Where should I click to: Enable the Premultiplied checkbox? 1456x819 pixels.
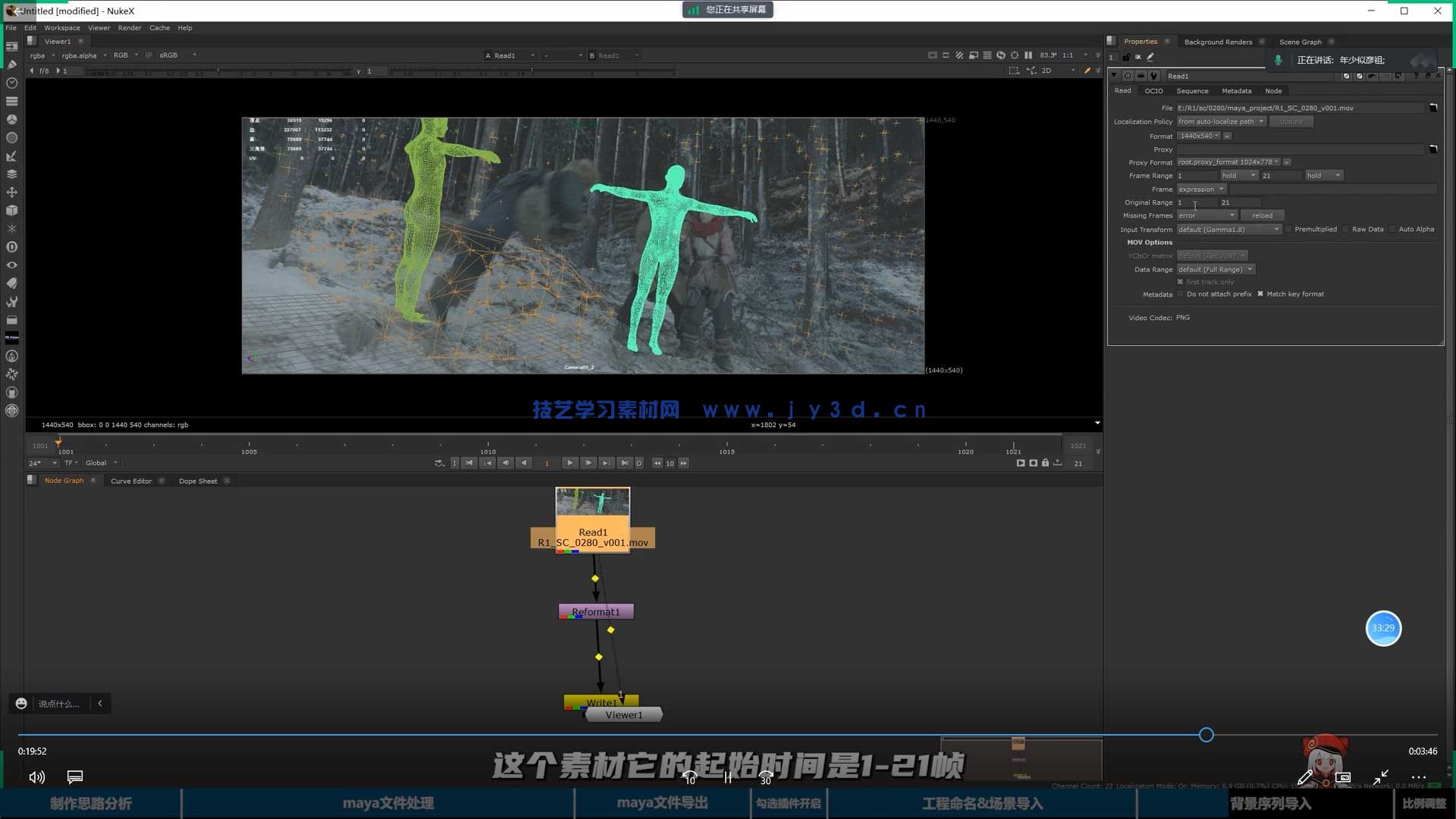(1288, 229)
